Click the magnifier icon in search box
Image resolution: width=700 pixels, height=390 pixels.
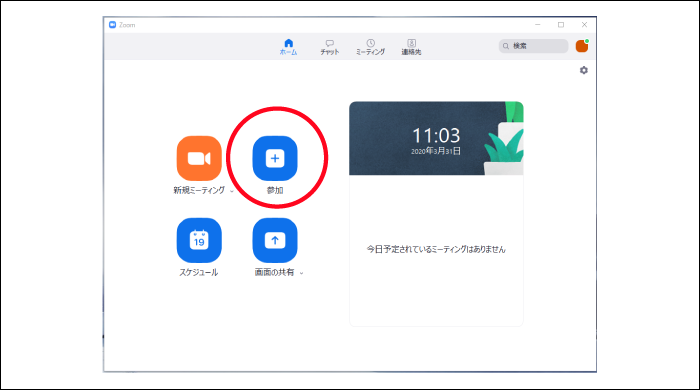click(x=506, y=46)
